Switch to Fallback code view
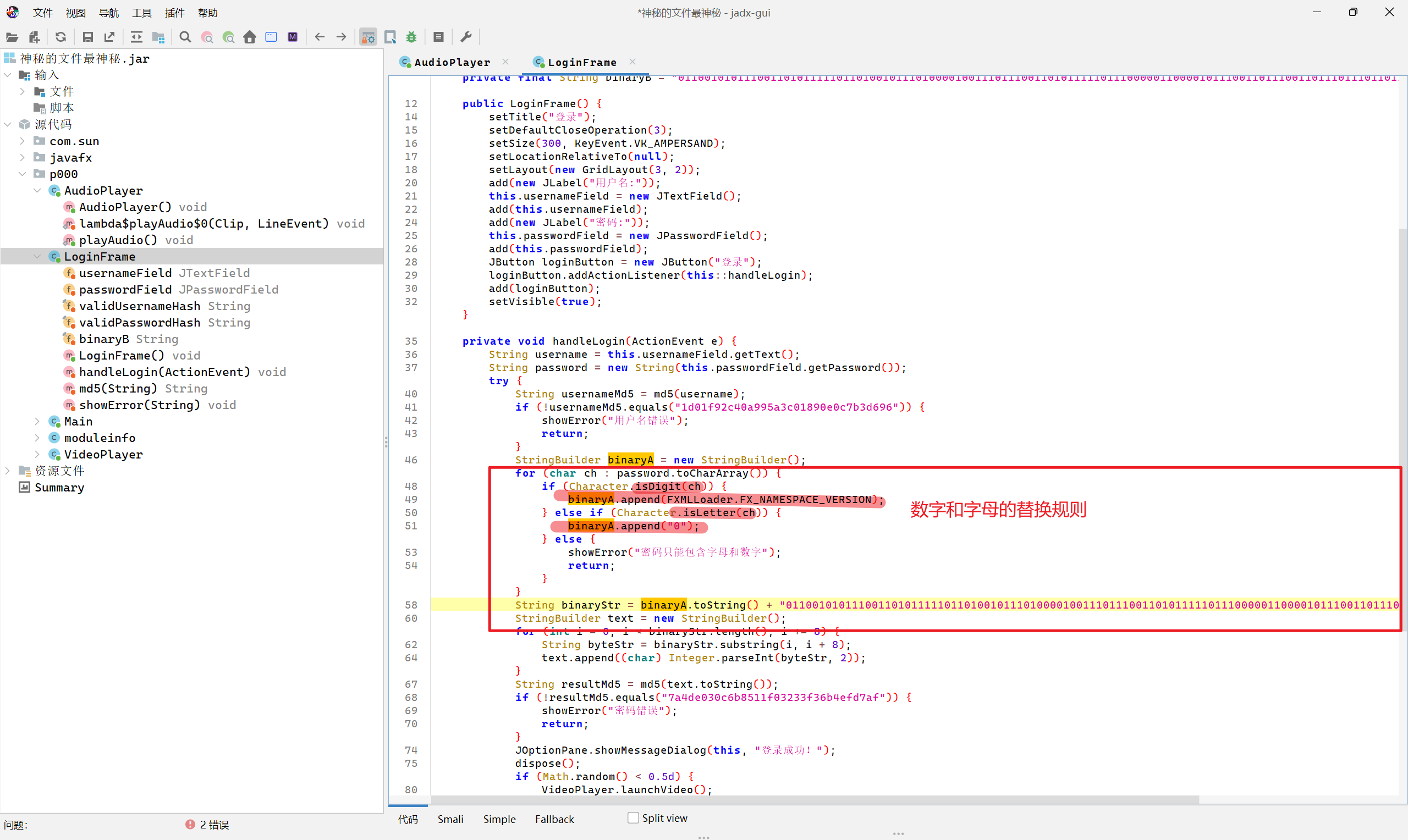 554,819
